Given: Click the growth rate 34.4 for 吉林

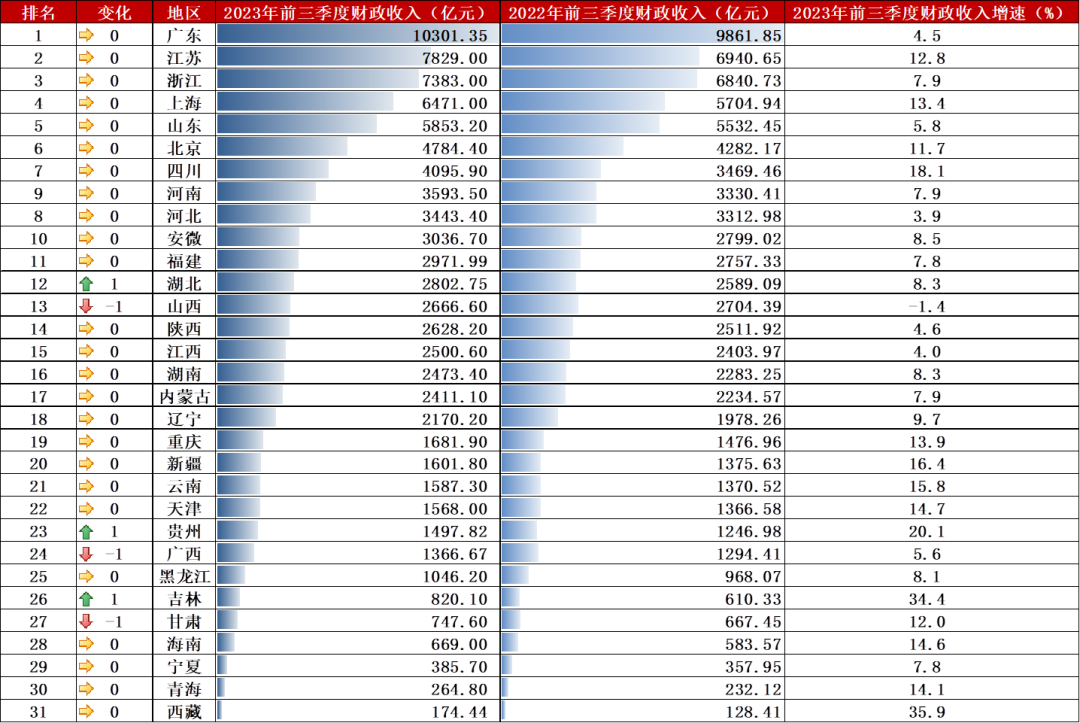Looking at the screenshot, I should 927,599.
